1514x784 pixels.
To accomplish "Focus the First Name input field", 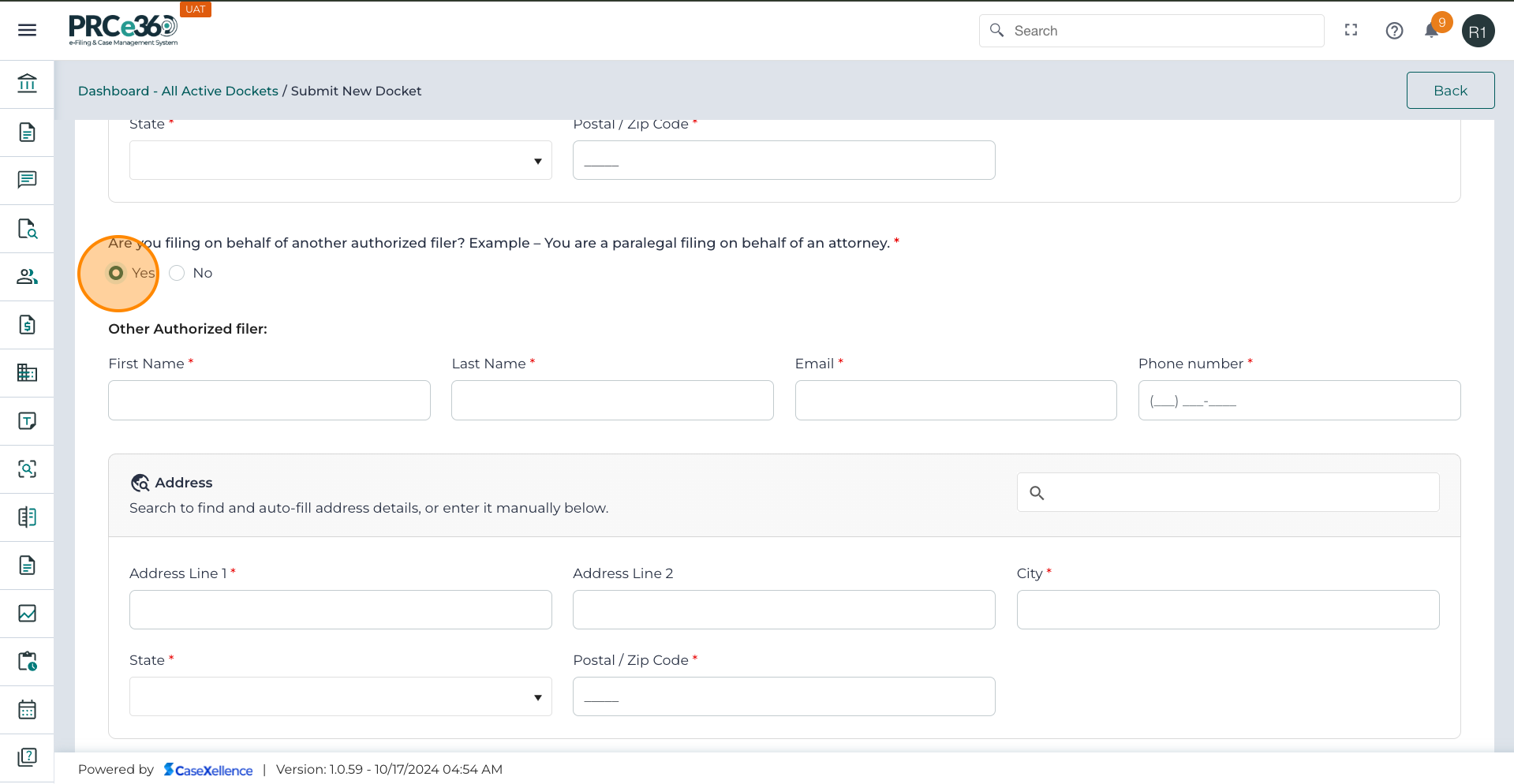I will [x=269, y=401].
